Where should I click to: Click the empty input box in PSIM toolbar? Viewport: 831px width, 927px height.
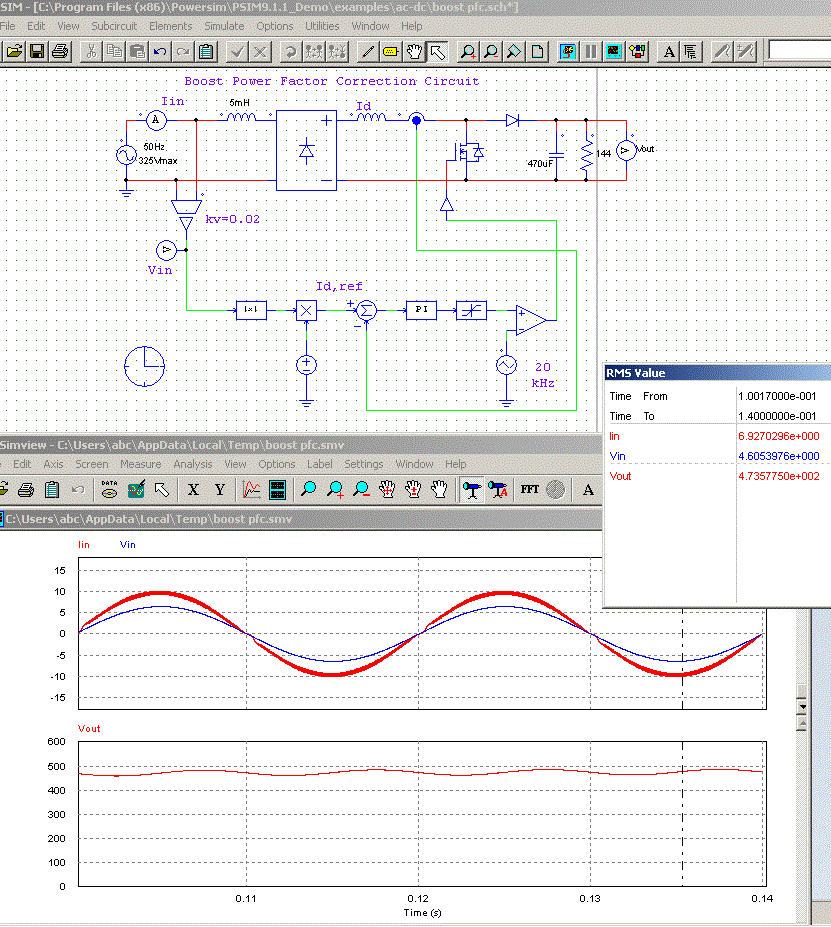800,51
